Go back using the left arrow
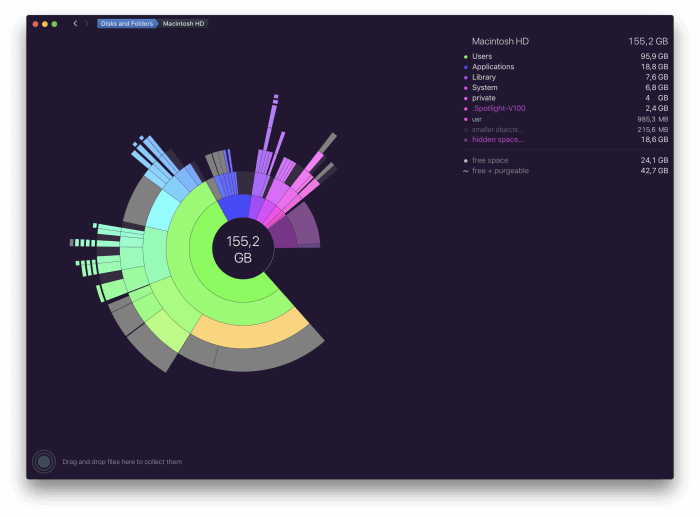 click(75, 23)
